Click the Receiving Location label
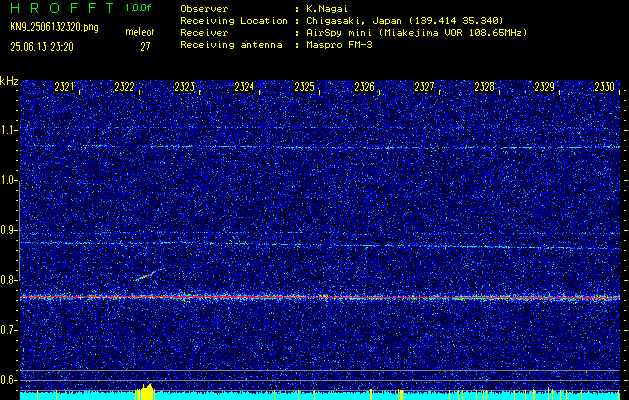The height and width of the screenshot is (400, 629). coord(234,20)
